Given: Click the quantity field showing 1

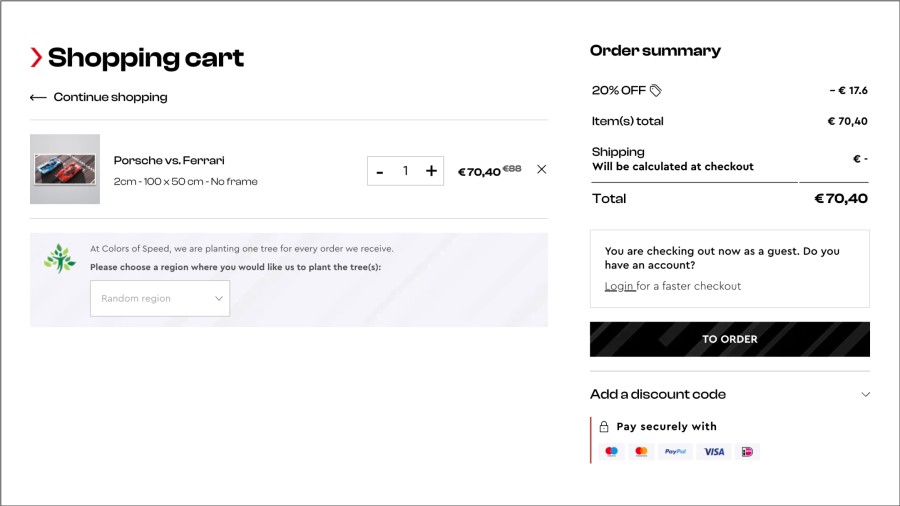Looking at the screenshot, I should (x=405, y=171).
